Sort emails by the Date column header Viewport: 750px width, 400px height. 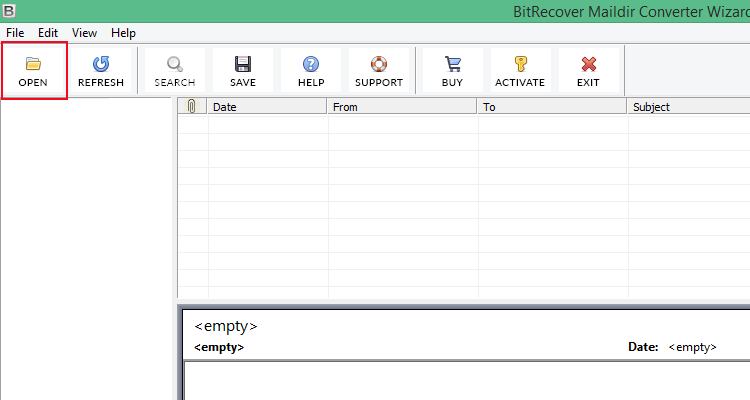coord(267,106)
